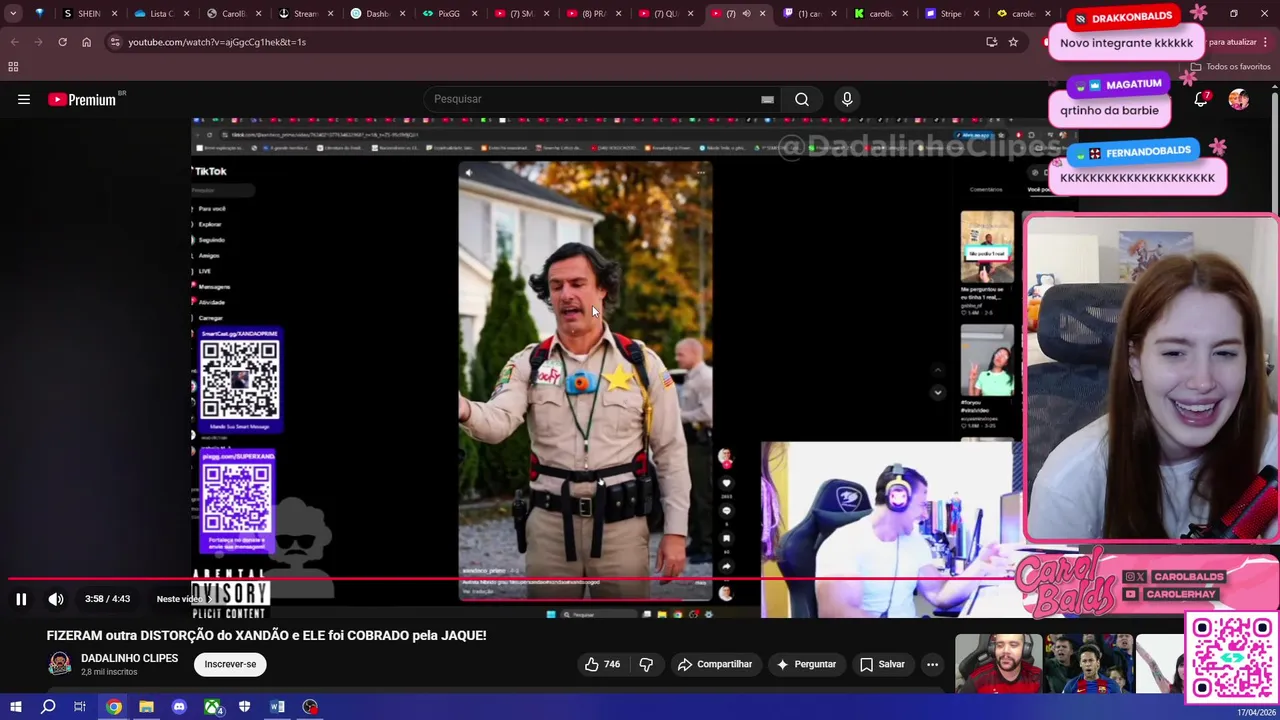1280x720 pixels.
Task: Switch to the SHEIN tab
Action: pos(90,14)
